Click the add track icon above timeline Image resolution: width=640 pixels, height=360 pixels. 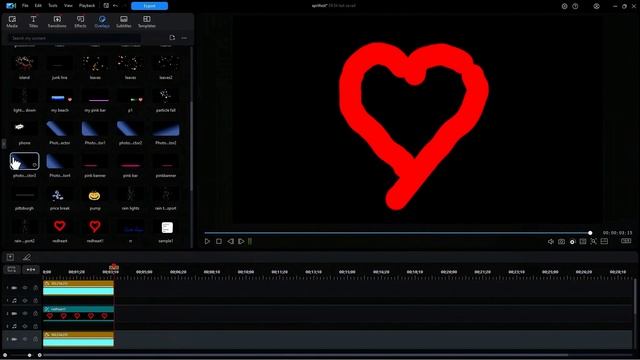click(10, 257)
